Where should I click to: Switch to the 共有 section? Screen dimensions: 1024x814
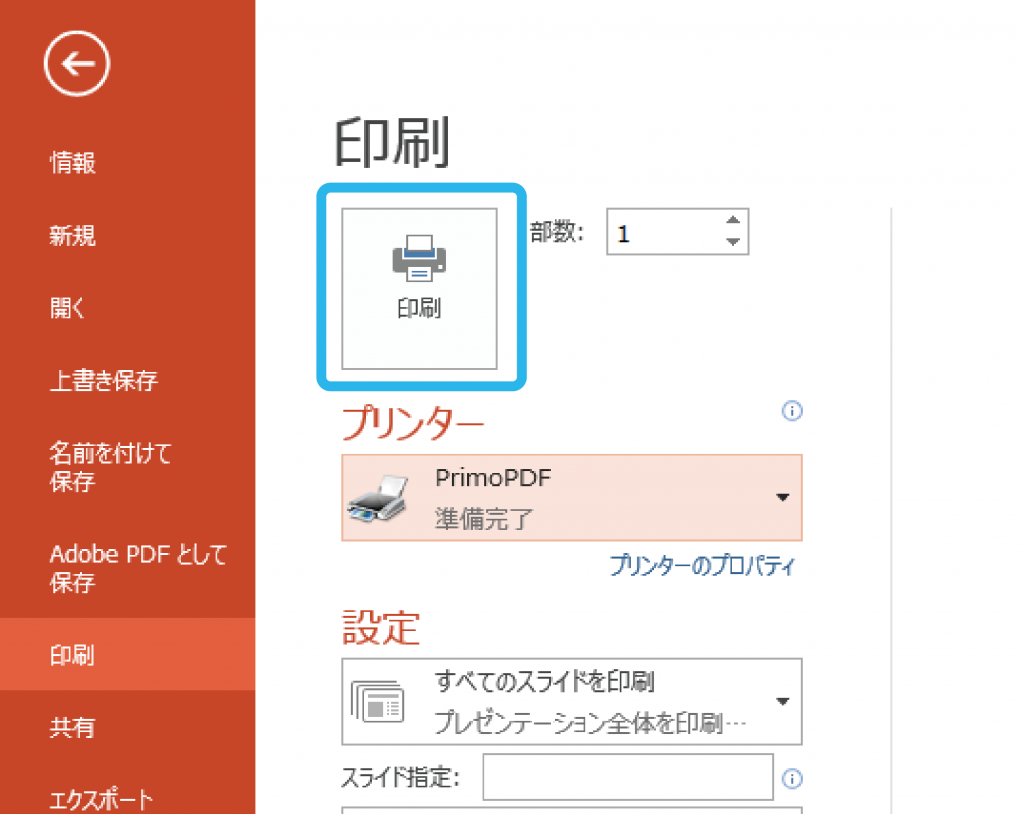(x=71, y=728)
